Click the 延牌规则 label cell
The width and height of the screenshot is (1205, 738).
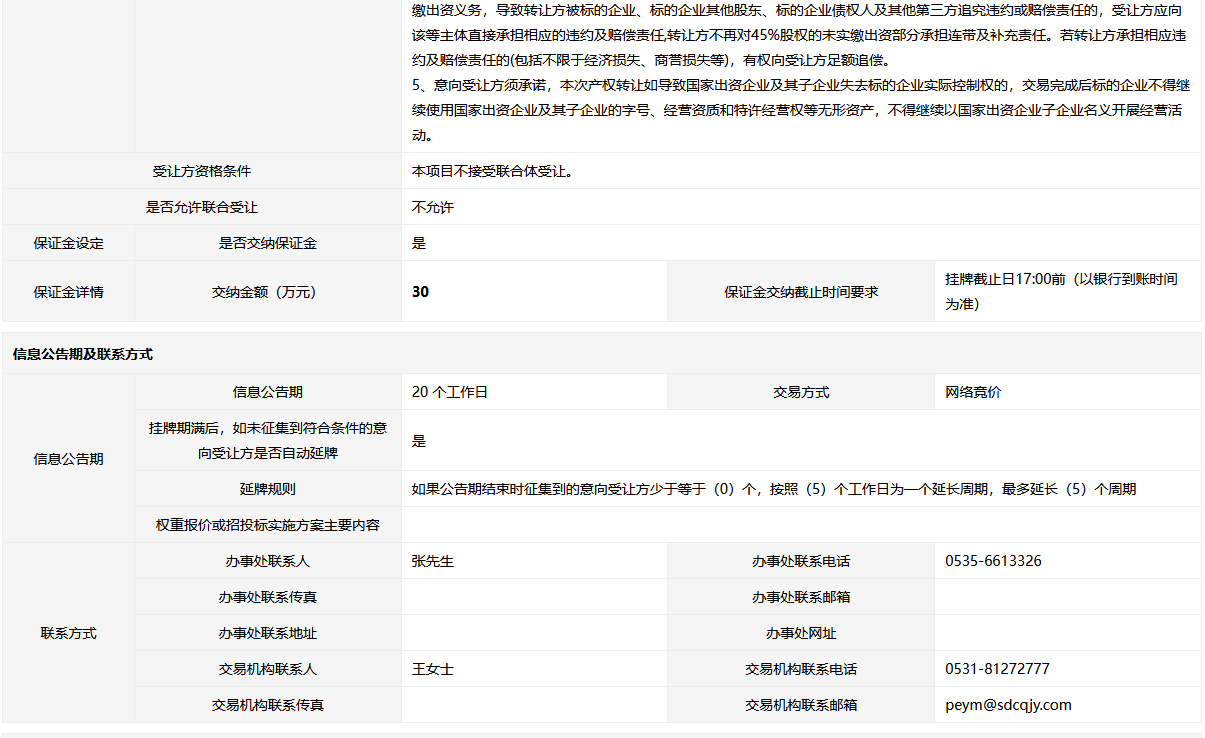[x=268, y=489]
